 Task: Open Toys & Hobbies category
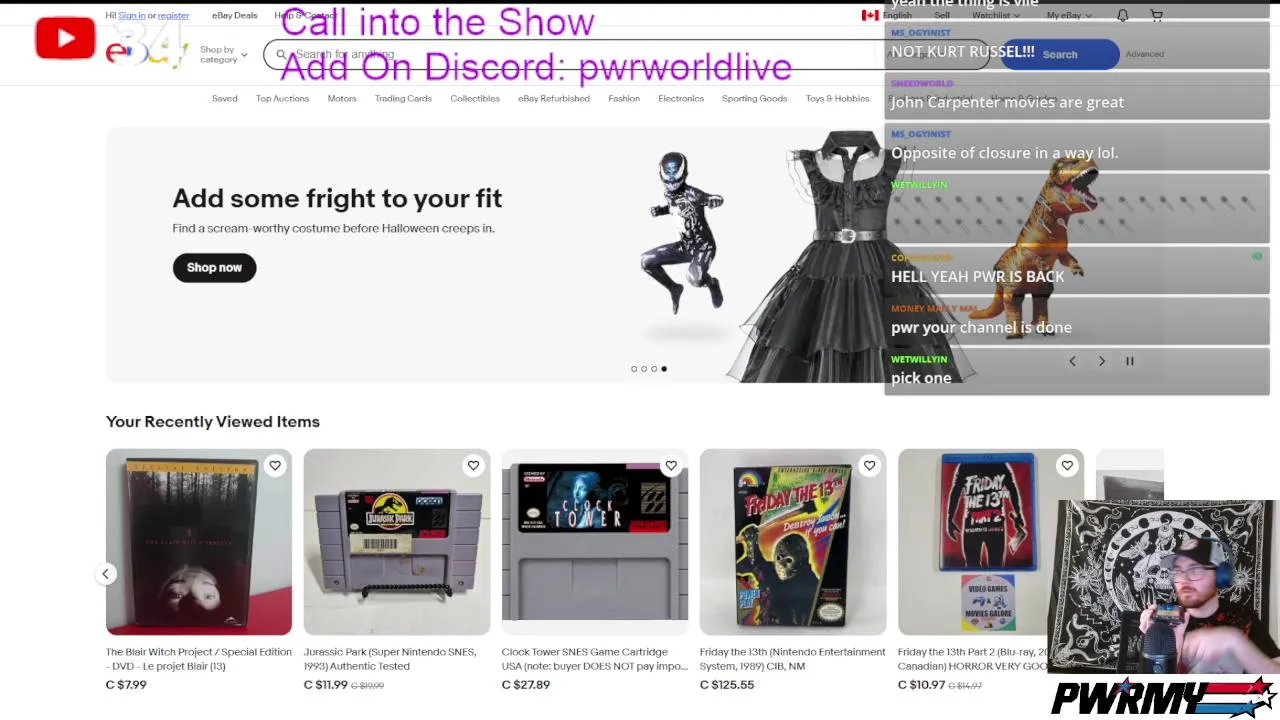click(x=837, y=98)
